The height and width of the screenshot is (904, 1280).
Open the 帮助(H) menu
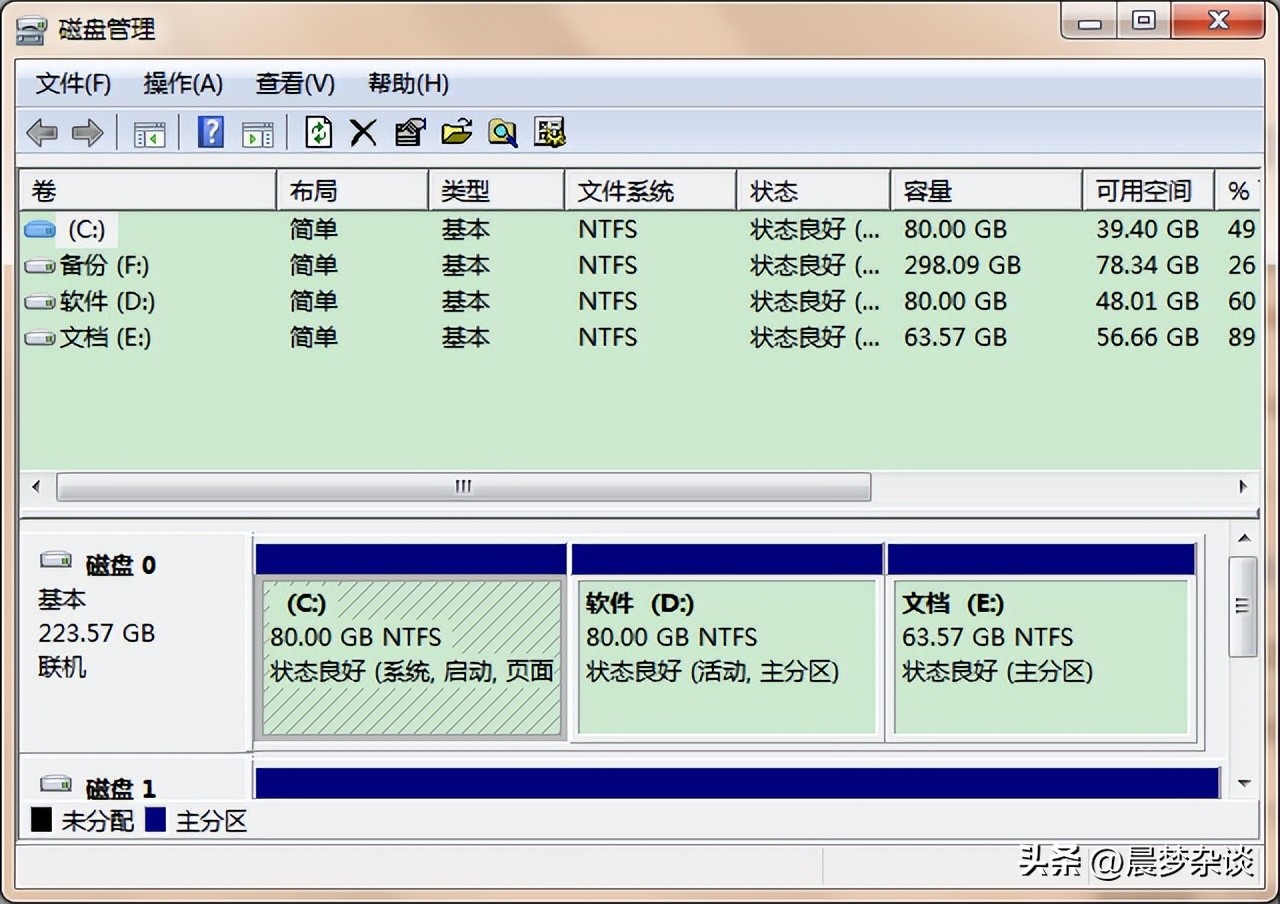click(408, 84)
